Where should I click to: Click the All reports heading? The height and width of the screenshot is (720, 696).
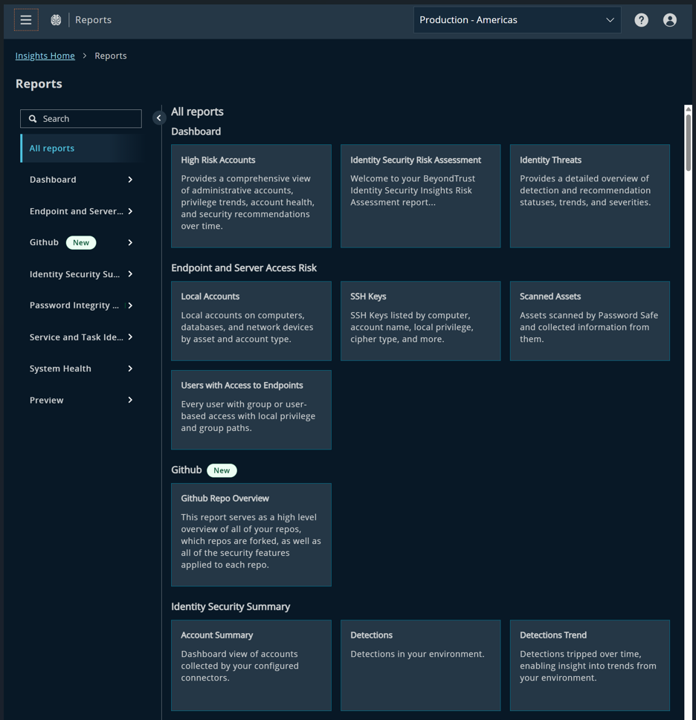pyautogui.click(x=197, y=112)
